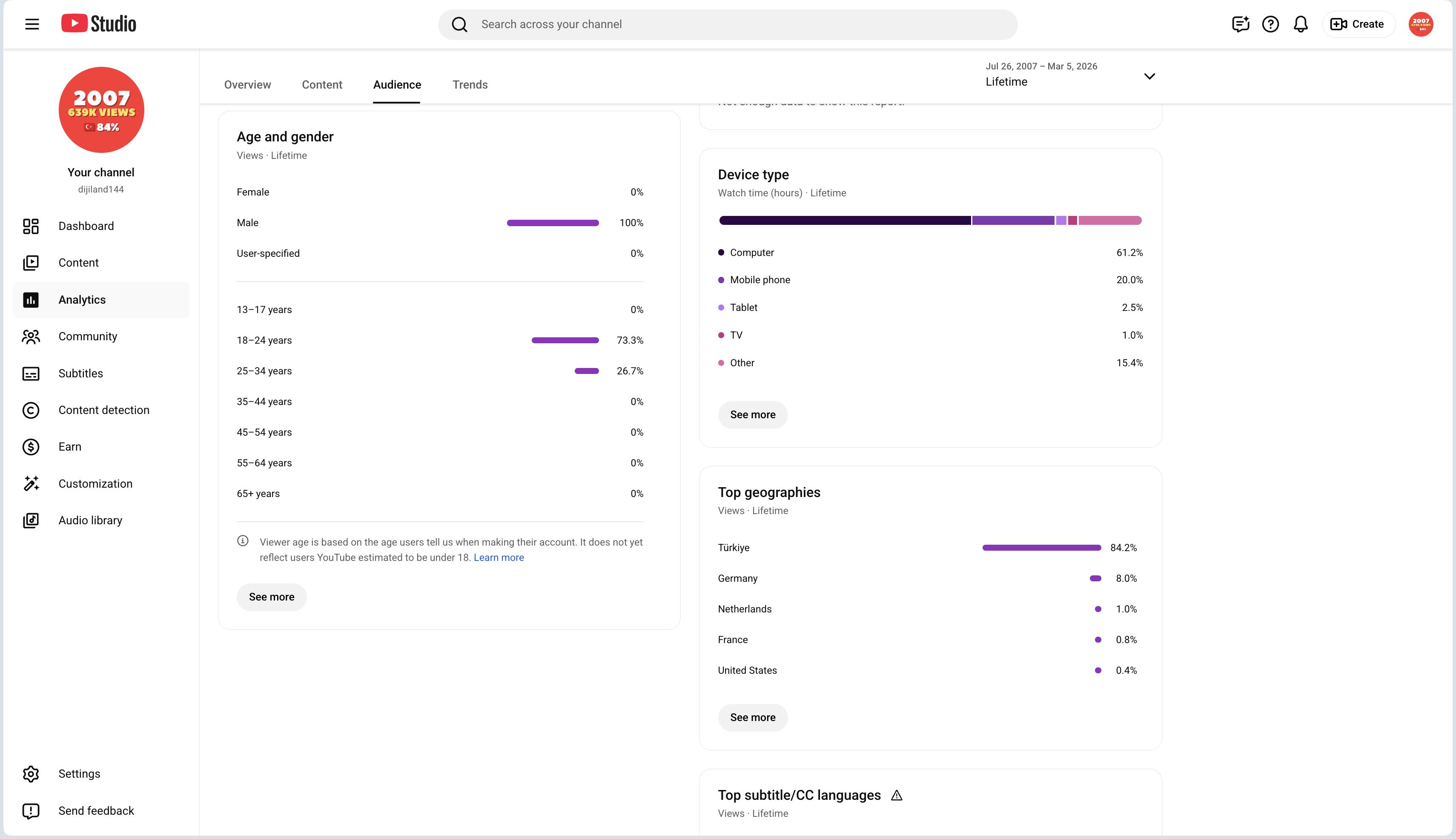Open the account avatar menu

(1421, 24)
